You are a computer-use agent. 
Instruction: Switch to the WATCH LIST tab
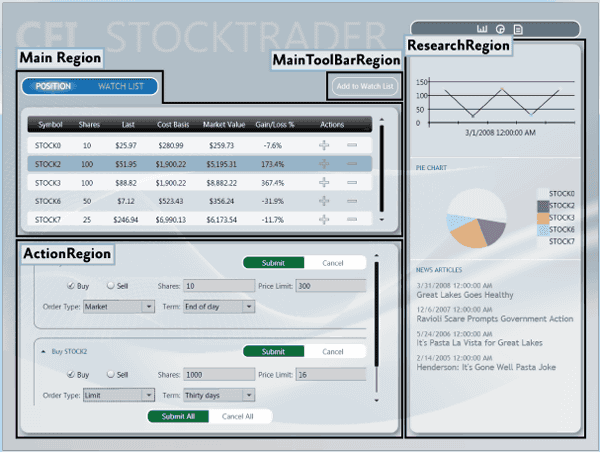121,86
